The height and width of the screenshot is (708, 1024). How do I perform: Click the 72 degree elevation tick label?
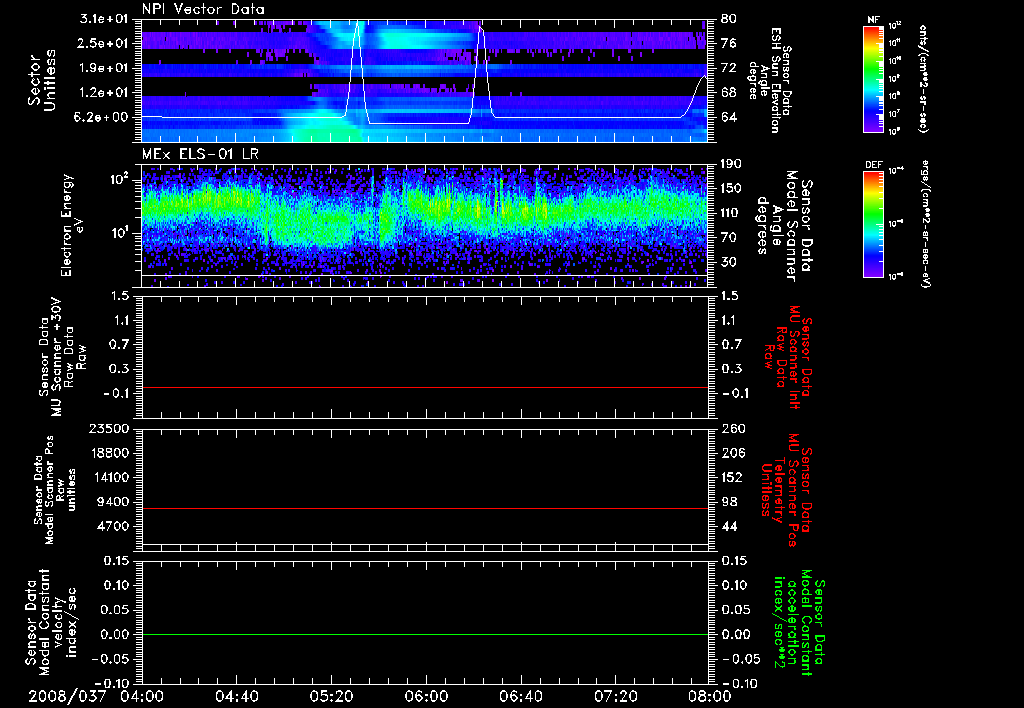tap(729, 68)
